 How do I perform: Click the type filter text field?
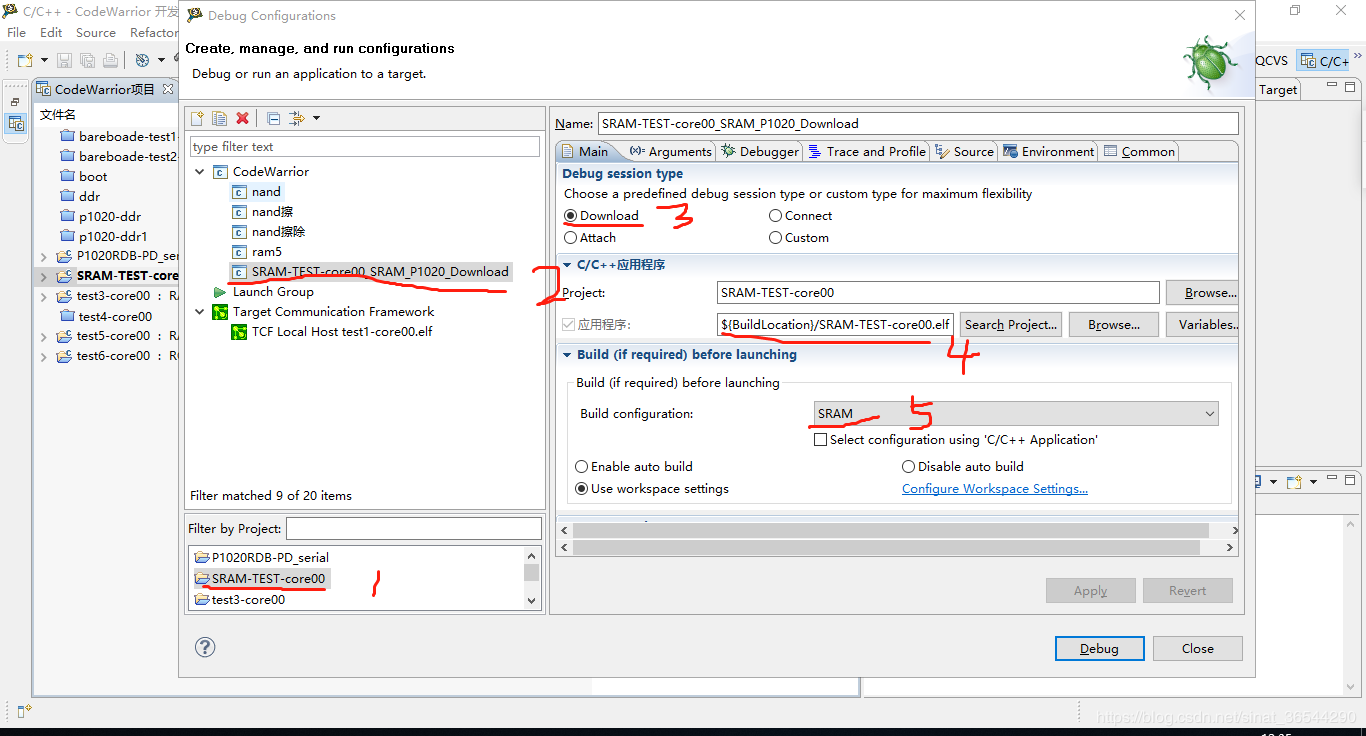364,147
